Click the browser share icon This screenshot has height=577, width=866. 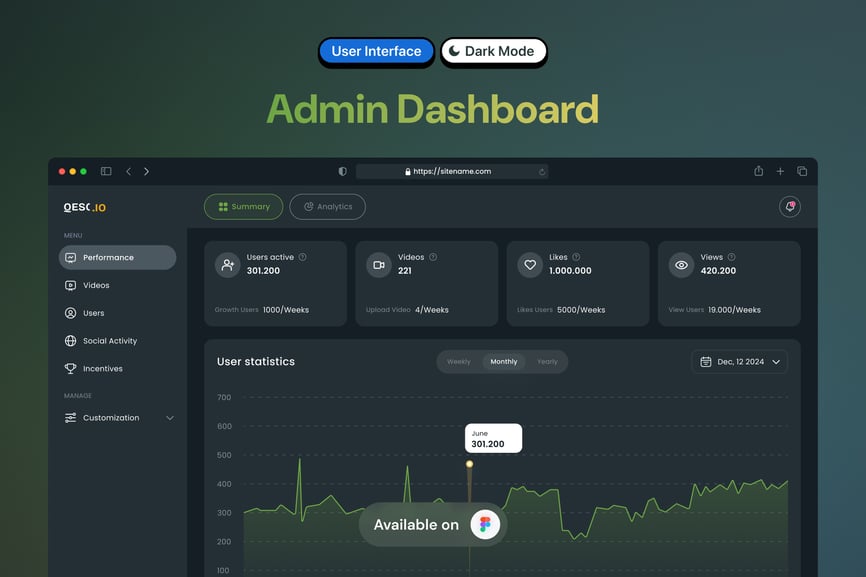coord(759,171)
